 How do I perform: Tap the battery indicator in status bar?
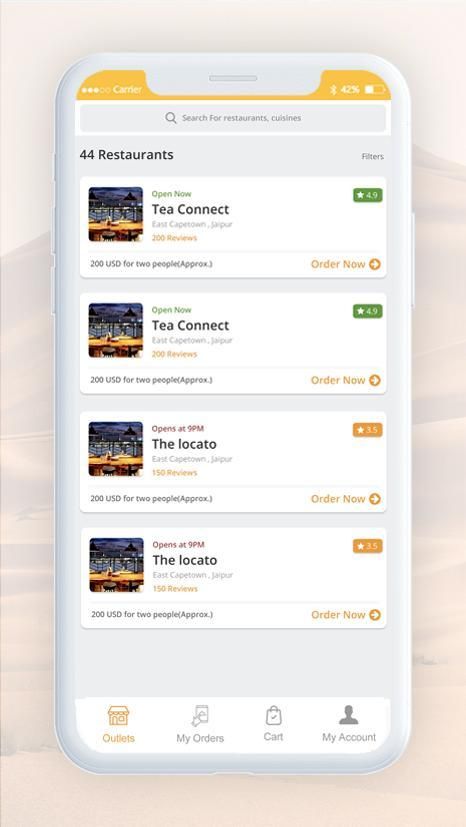(x=375, y=90)
